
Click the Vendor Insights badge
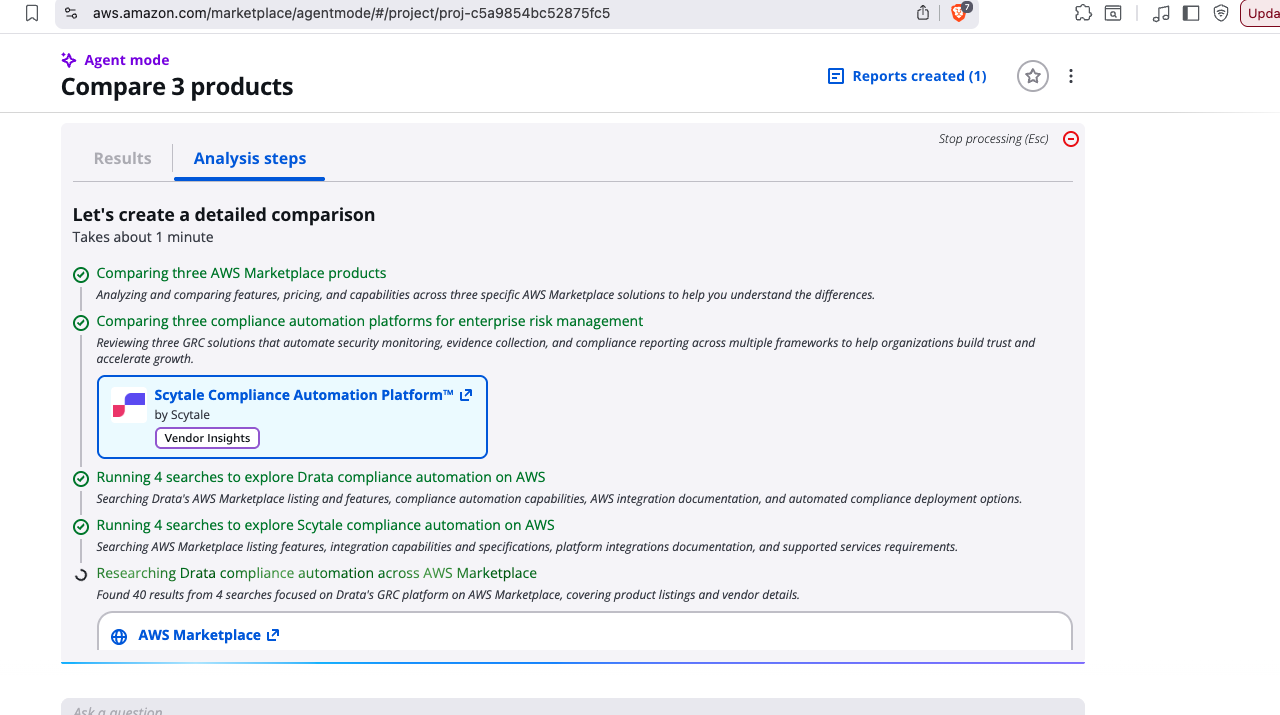[207, 438]
